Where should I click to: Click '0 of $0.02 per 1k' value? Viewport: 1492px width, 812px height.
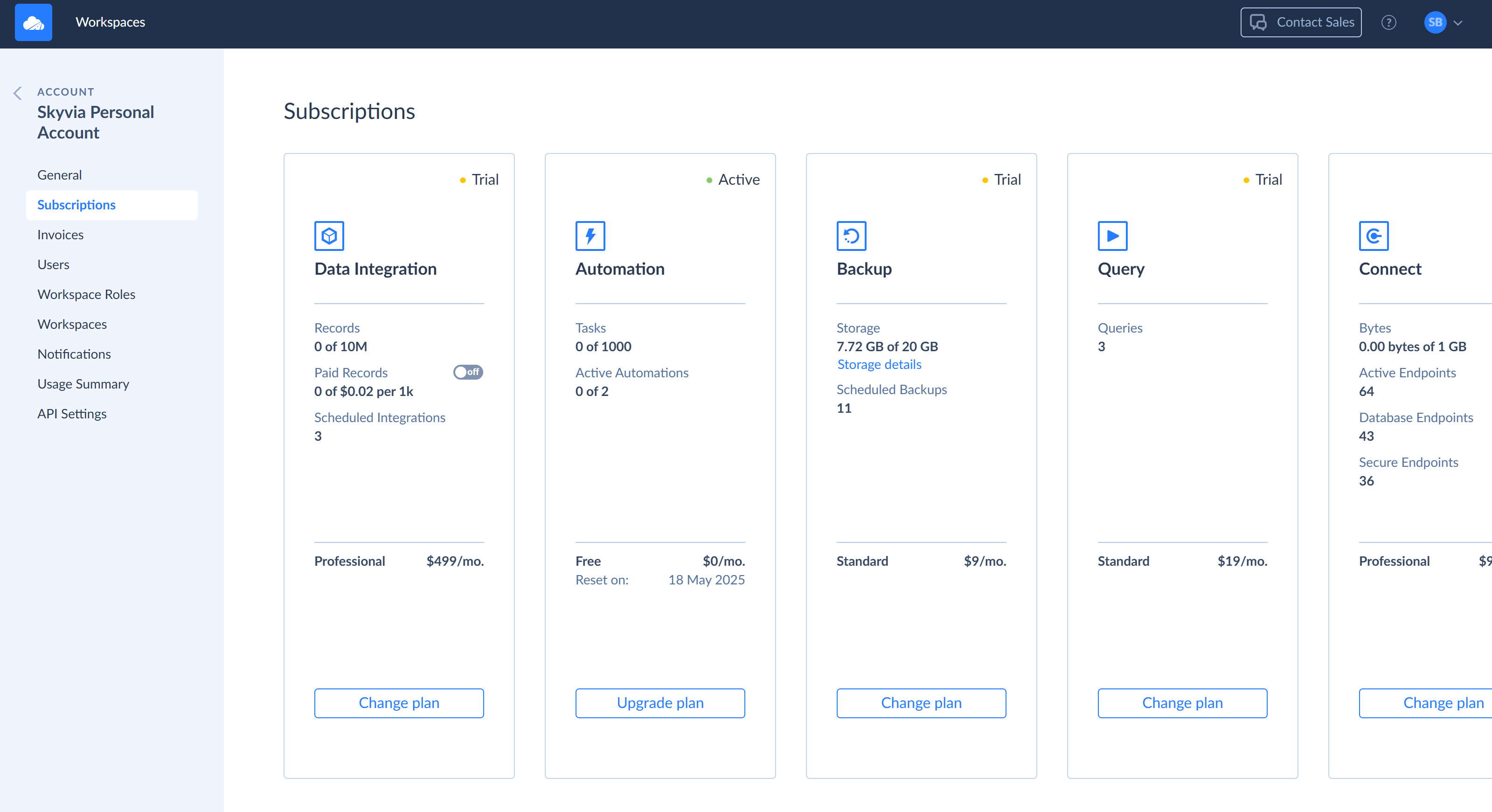364,391
